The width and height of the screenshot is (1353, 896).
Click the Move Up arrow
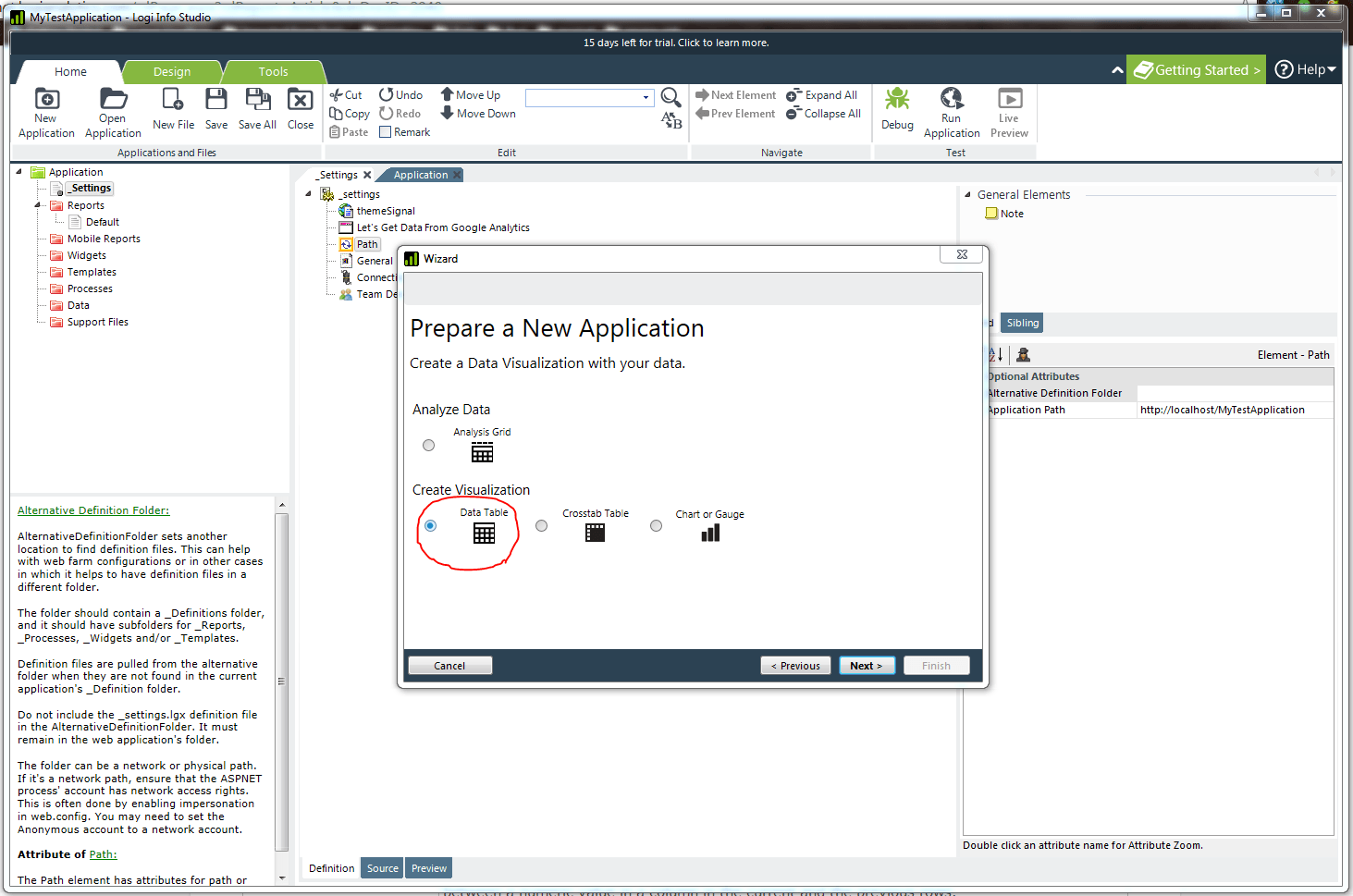448,94
